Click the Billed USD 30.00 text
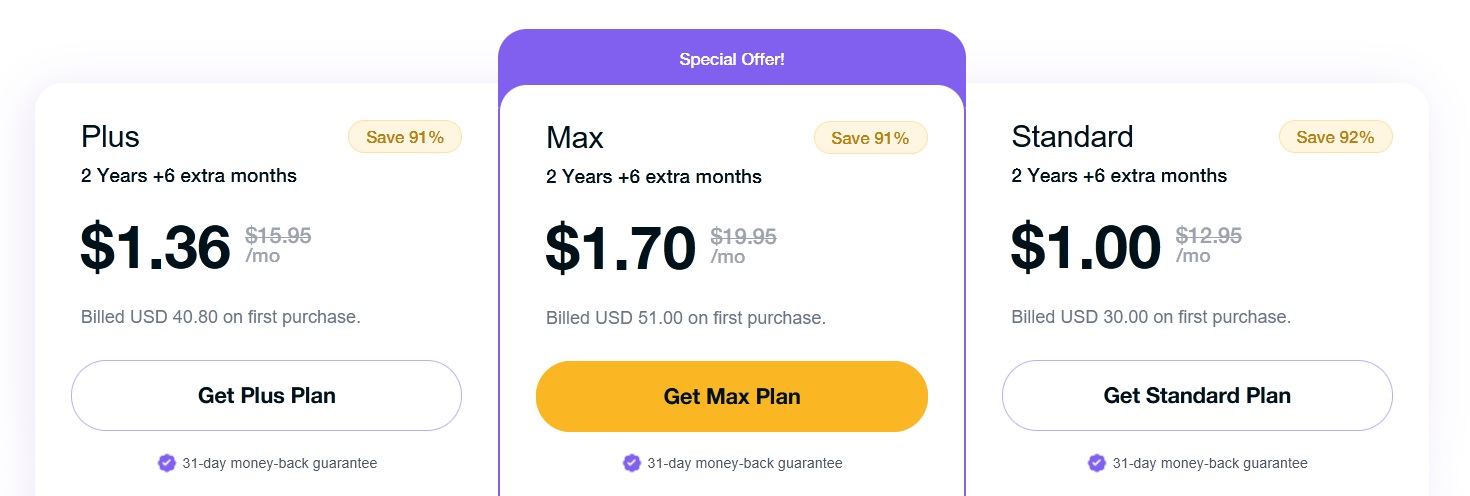 point(1151,317)
